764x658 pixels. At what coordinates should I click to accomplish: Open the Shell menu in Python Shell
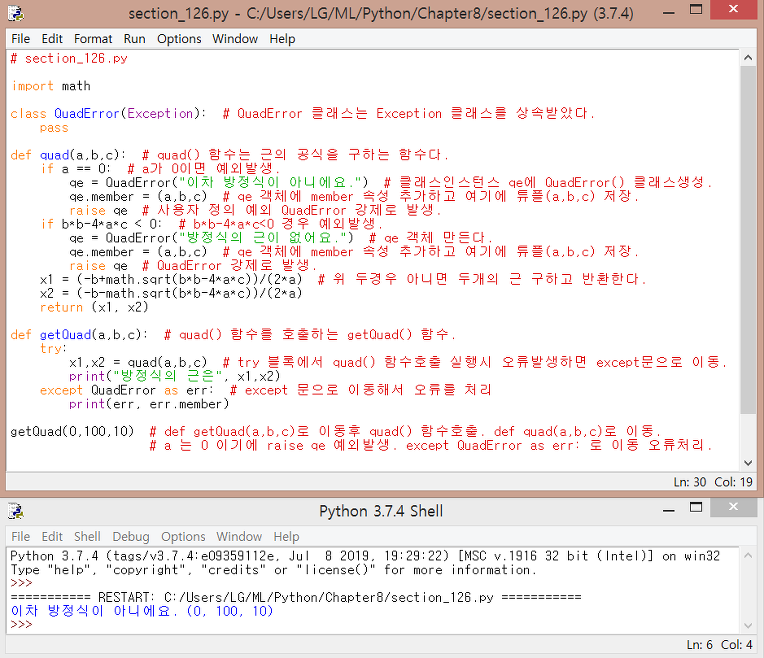coord(87,537)
